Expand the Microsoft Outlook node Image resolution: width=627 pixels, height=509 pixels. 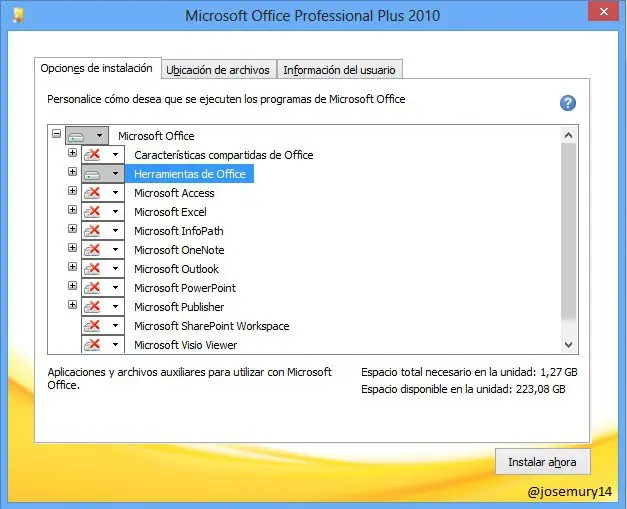(72, 266)
